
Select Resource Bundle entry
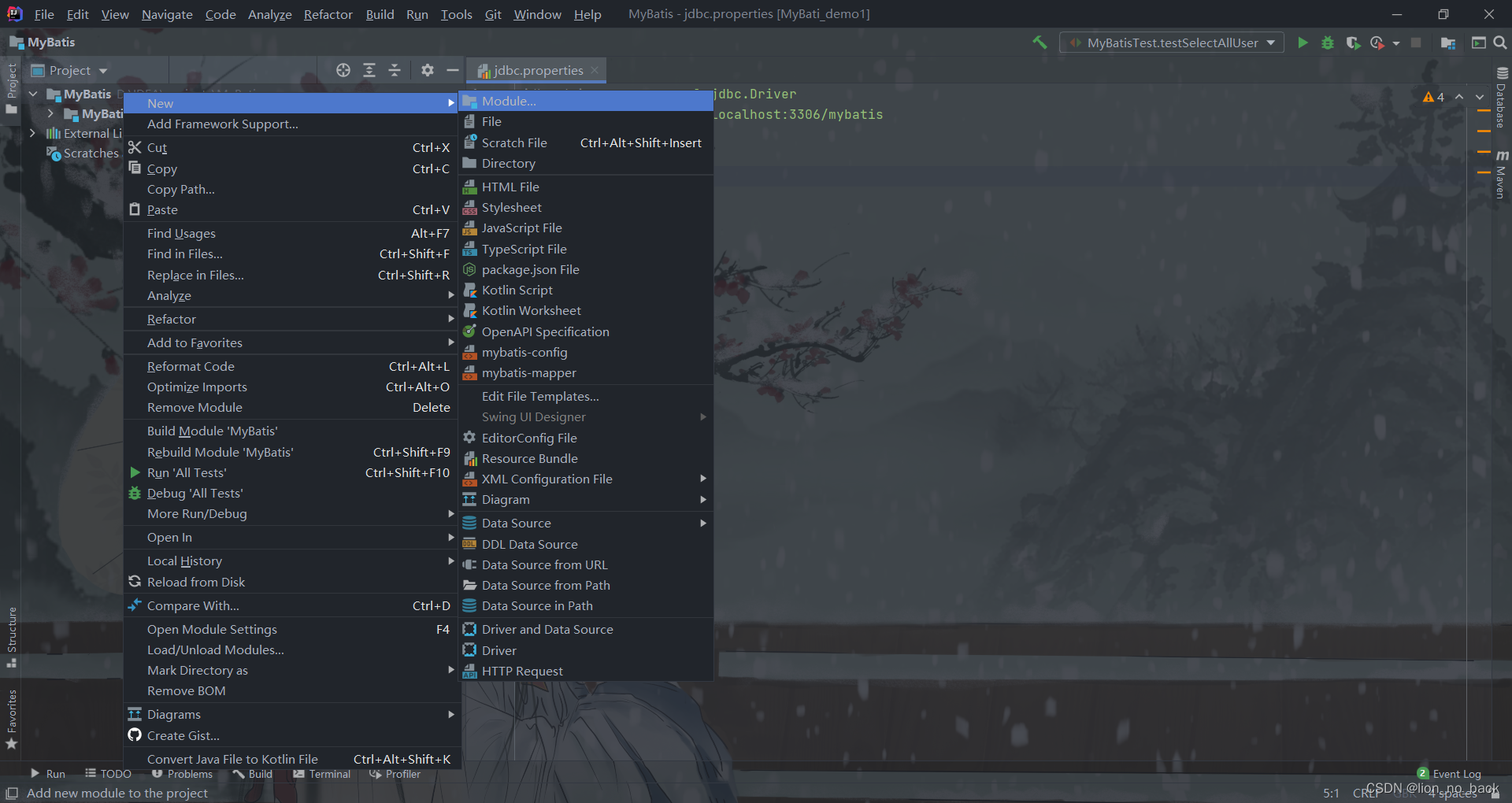coord(586,458)
